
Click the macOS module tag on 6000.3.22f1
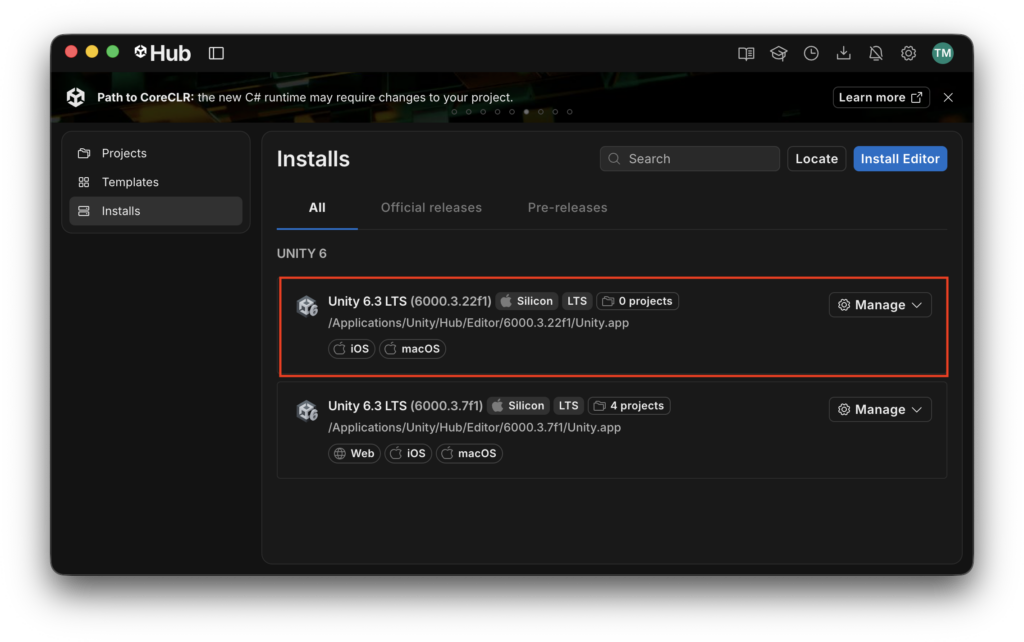[412, 349]
